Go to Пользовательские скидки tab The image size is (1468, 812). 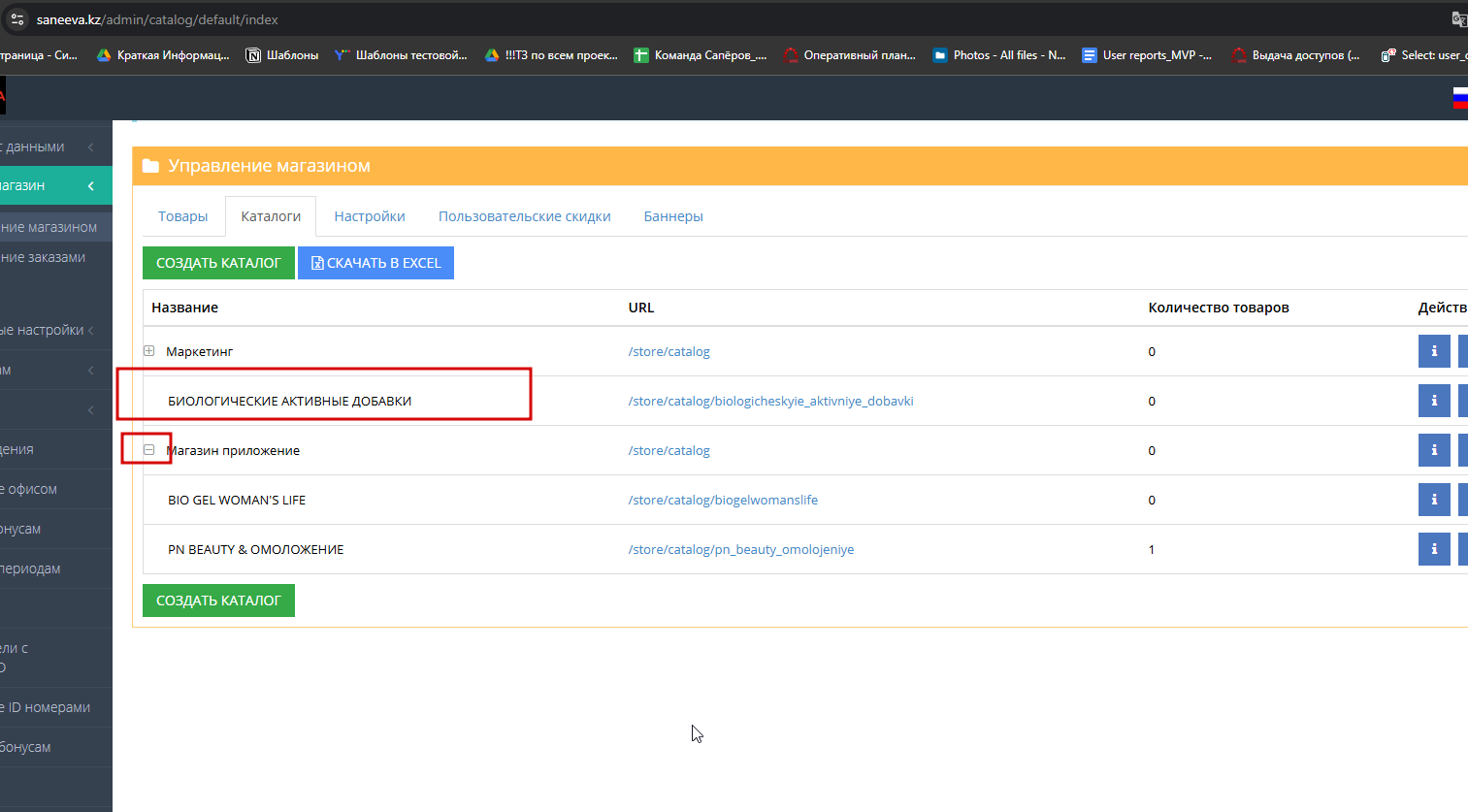pos(525,216)
